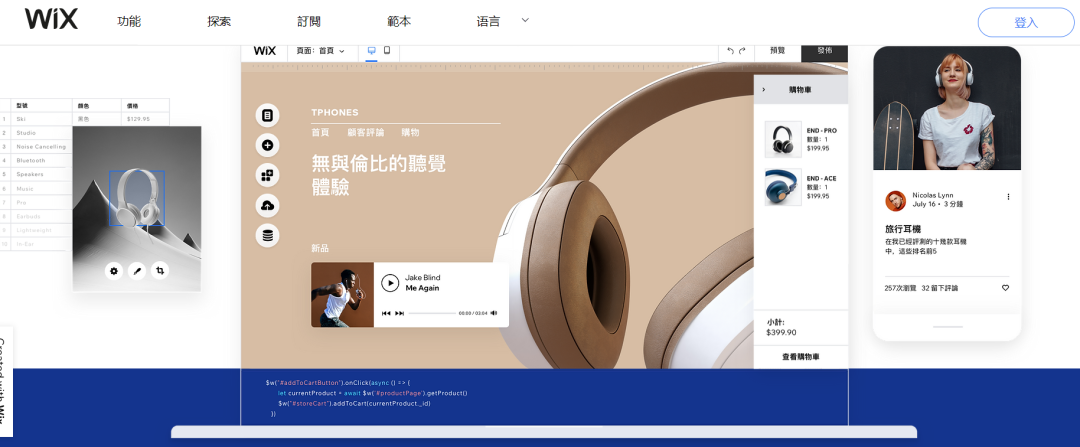This screenshot has width=1080, height=447.
Task: Click the crop icon on the image
Action: [160, 271]
